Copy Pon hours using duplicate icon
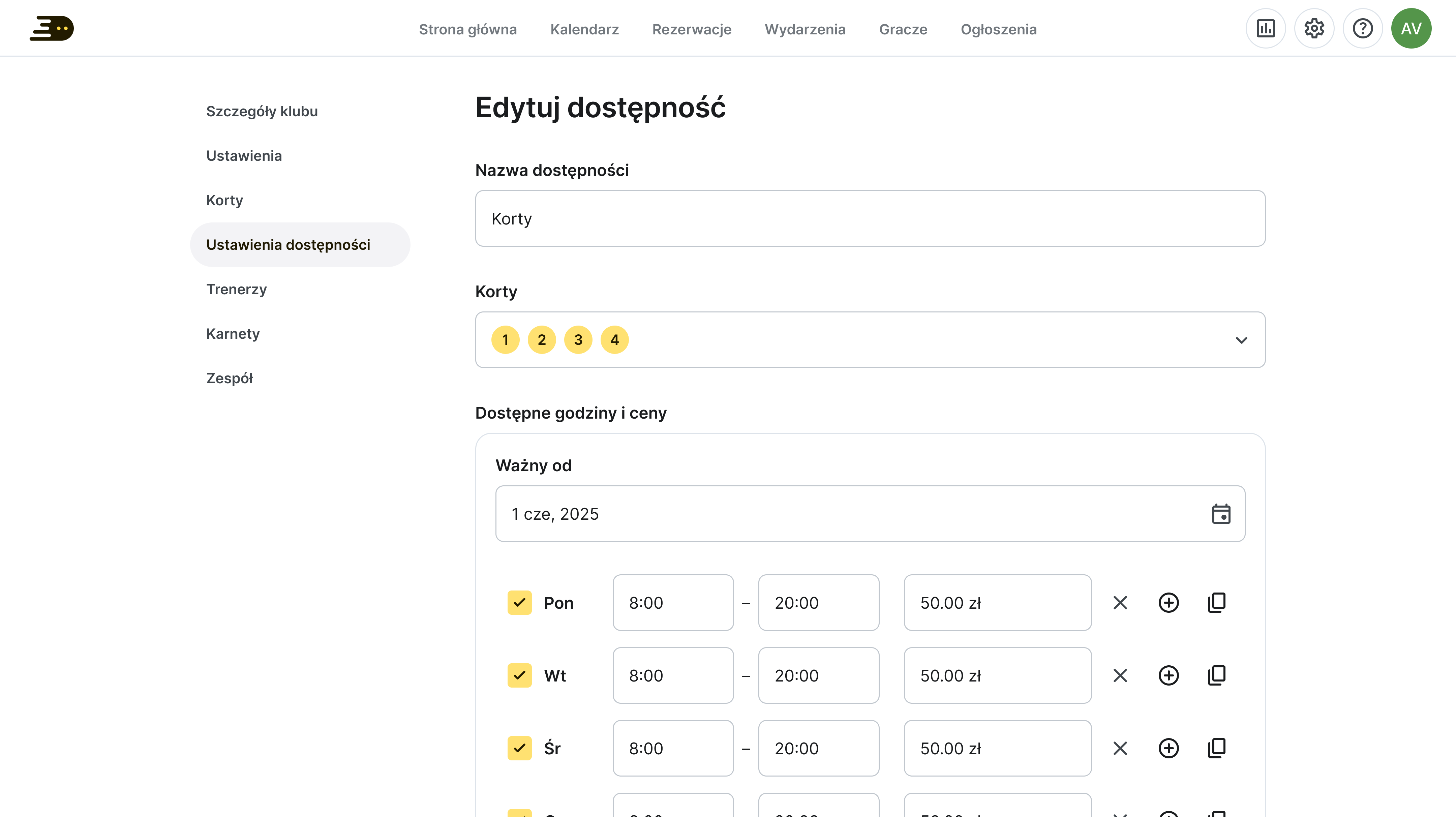This screenshot has width=1456, height=817. pos(1217,603)
